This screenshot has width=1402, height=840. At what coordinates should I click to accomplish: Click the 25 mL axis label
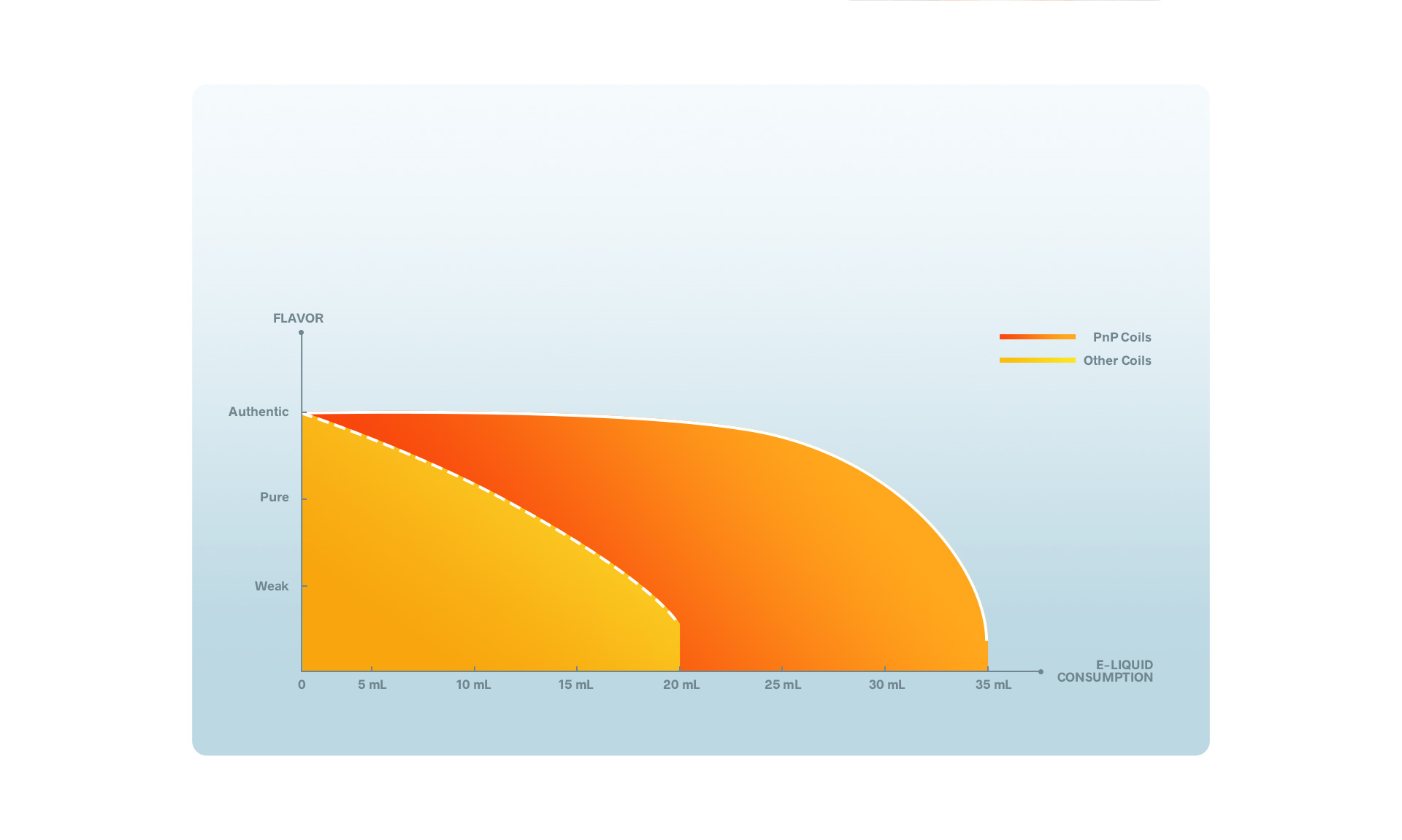point(783,685)
